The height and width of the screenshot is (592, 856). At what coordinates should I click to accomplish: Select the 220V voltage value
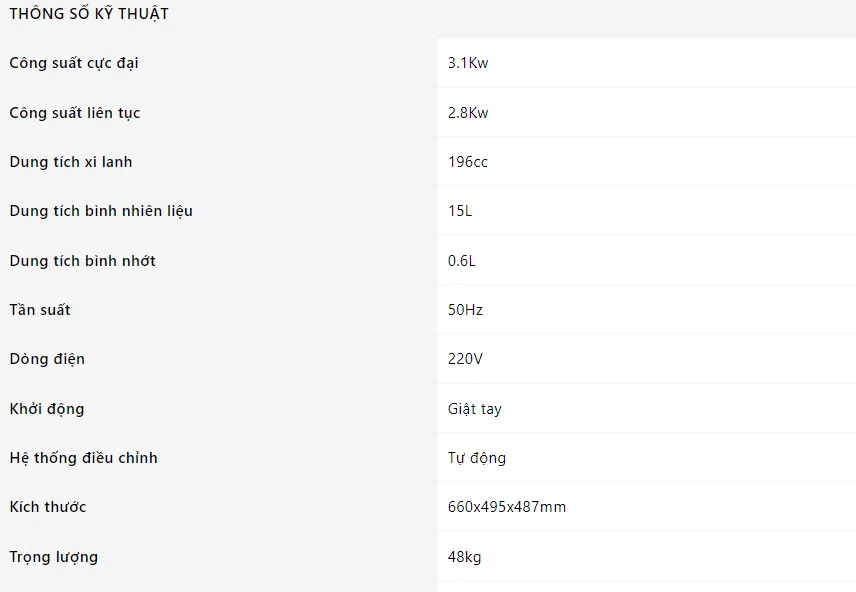pos(465,359)
